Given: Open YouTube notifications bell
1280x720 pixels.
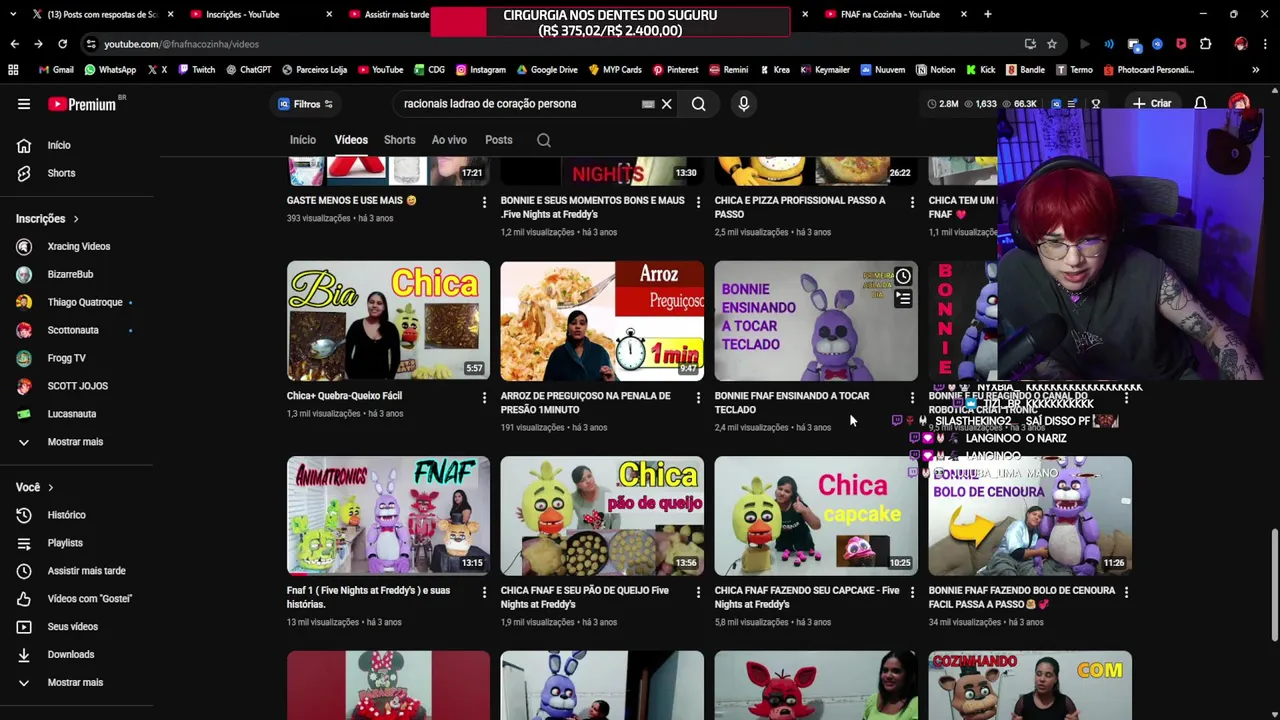Looking at the screenshot, I should click(x=1200, y=104).
